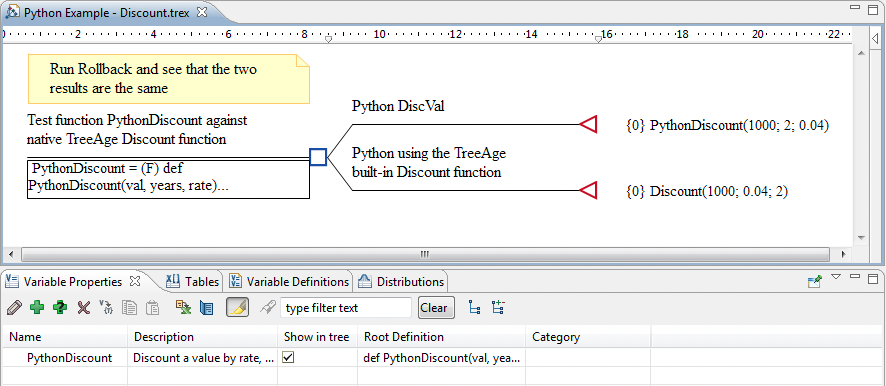Click the collapse tree hierarchy icon
886x386 pixels.
coord(475,307)
